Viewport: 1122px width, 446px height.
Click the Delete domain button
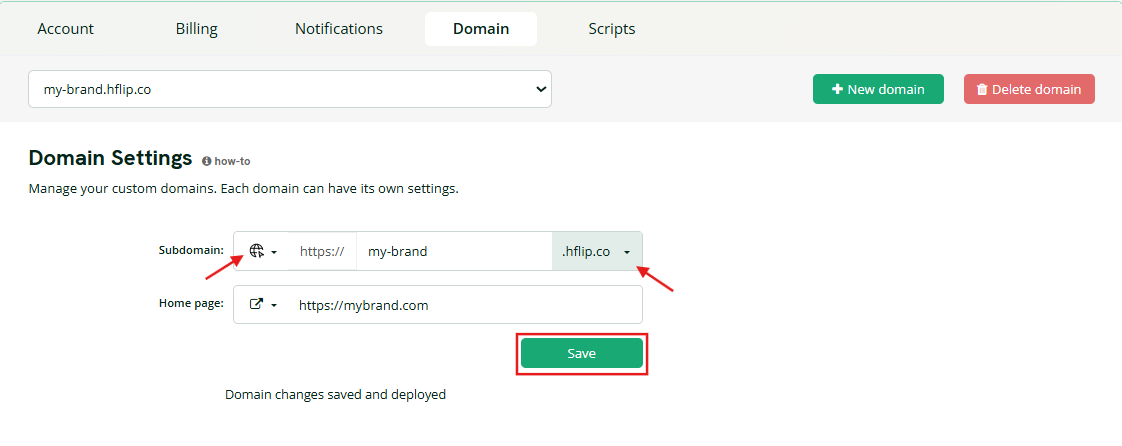click(1029, 89)
